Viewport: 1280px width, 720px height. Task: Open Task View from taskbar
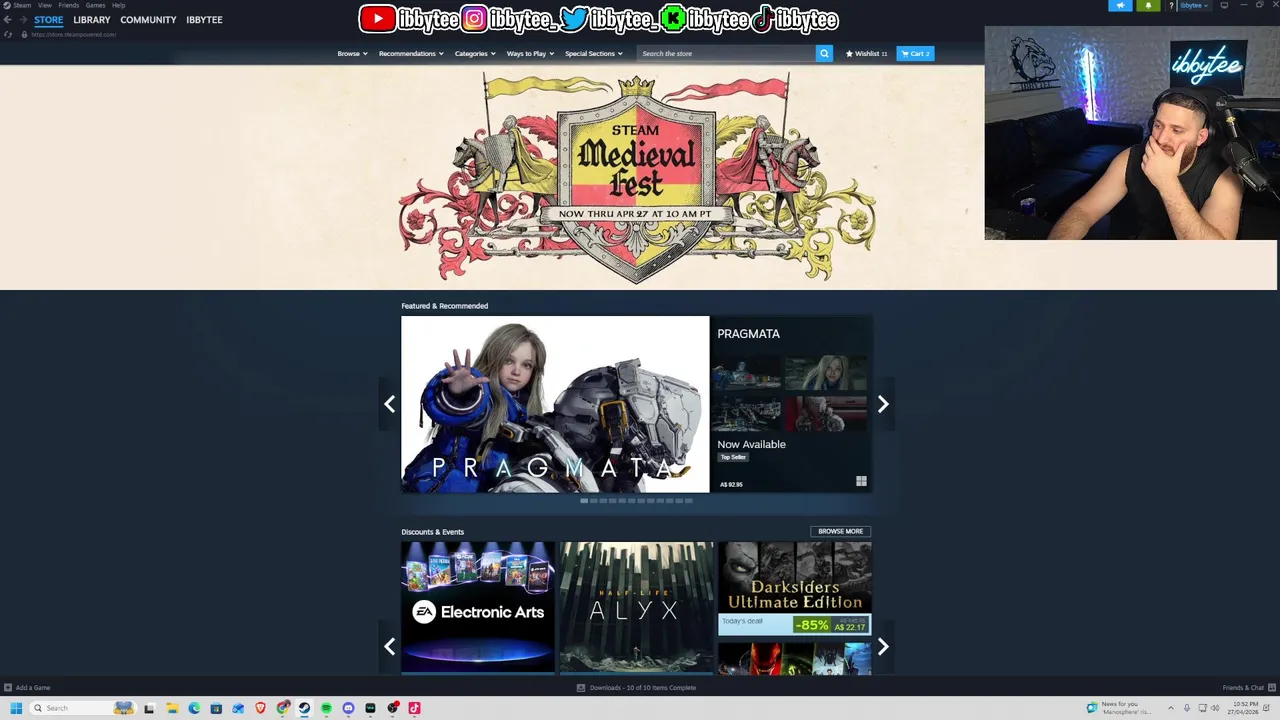pos(149,708)
